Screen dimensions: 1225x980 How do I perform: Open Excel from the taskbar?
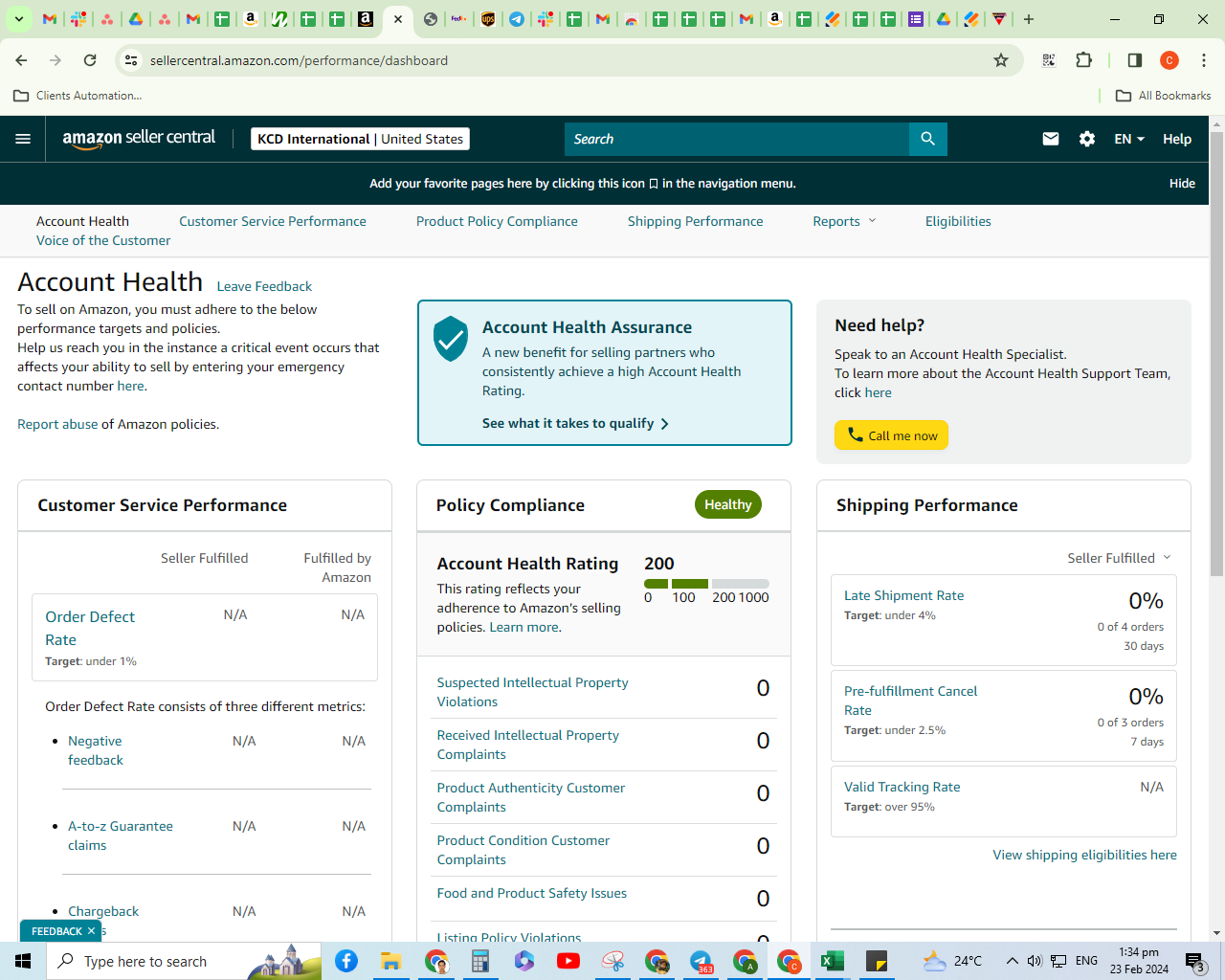point(833,961)
